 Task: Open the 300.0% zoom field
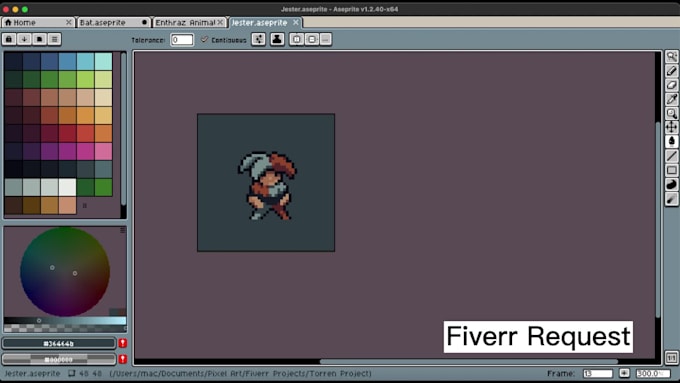(x=653, y=373)
